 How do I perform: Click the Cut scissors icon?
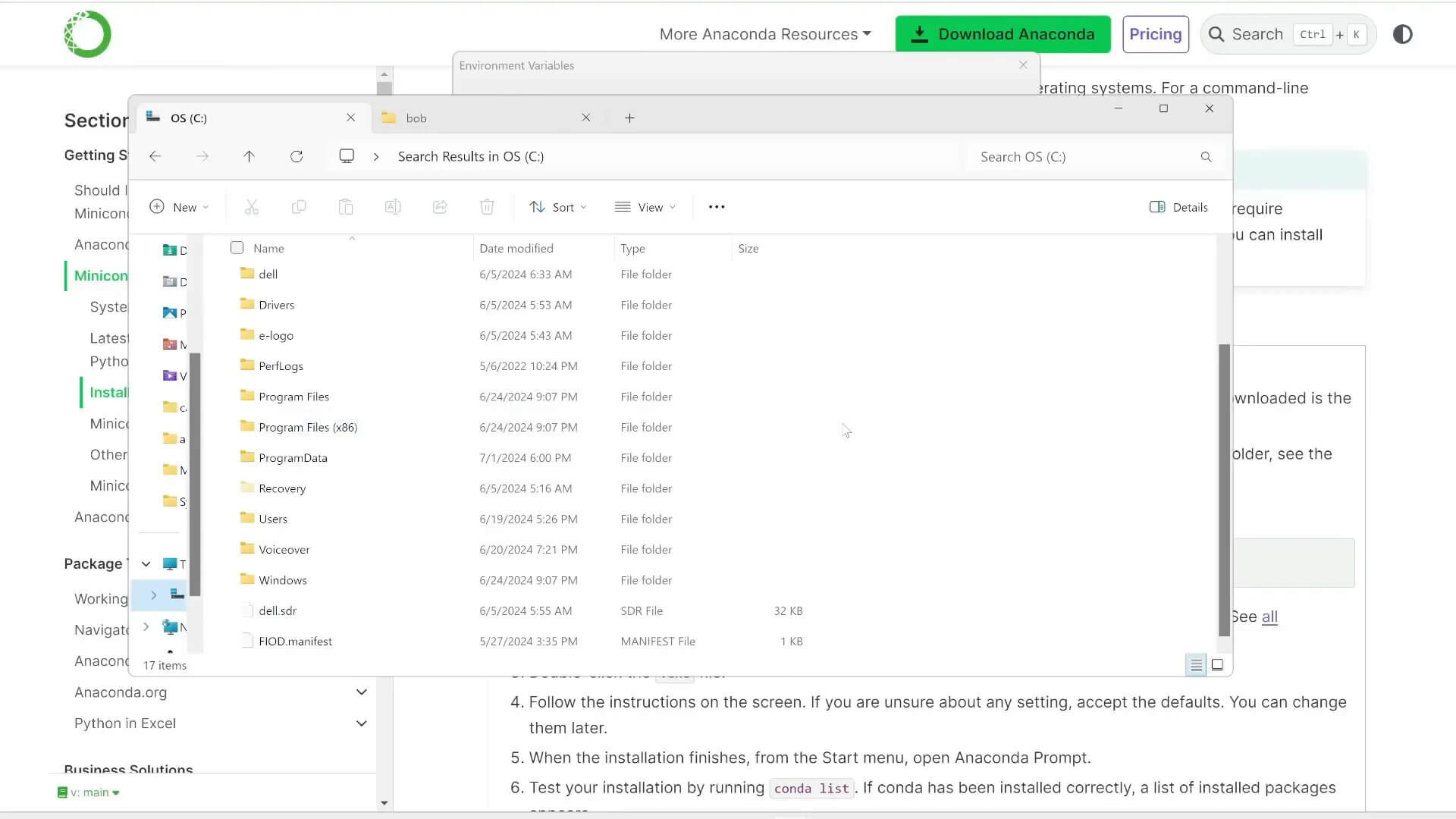[x=252, y=207]
